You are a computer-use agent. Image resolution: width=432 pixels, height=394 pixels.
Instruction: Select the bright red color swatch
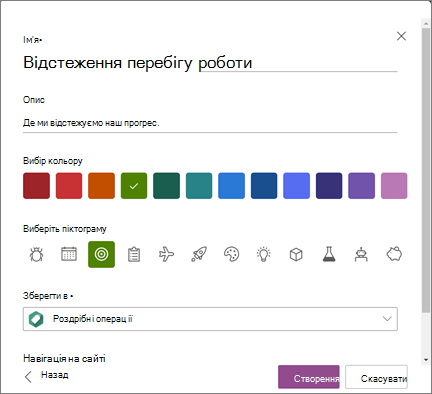click(x=69, y=186)
